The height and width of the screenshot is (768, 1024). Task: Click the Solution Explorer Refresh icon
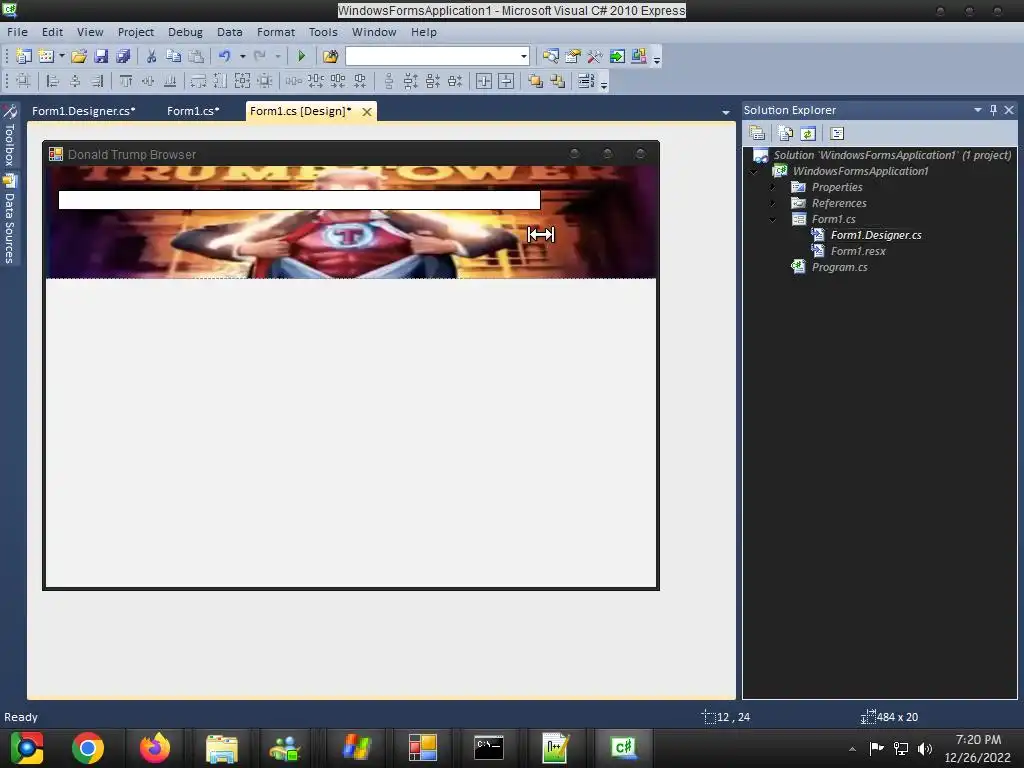click(808, 133)
